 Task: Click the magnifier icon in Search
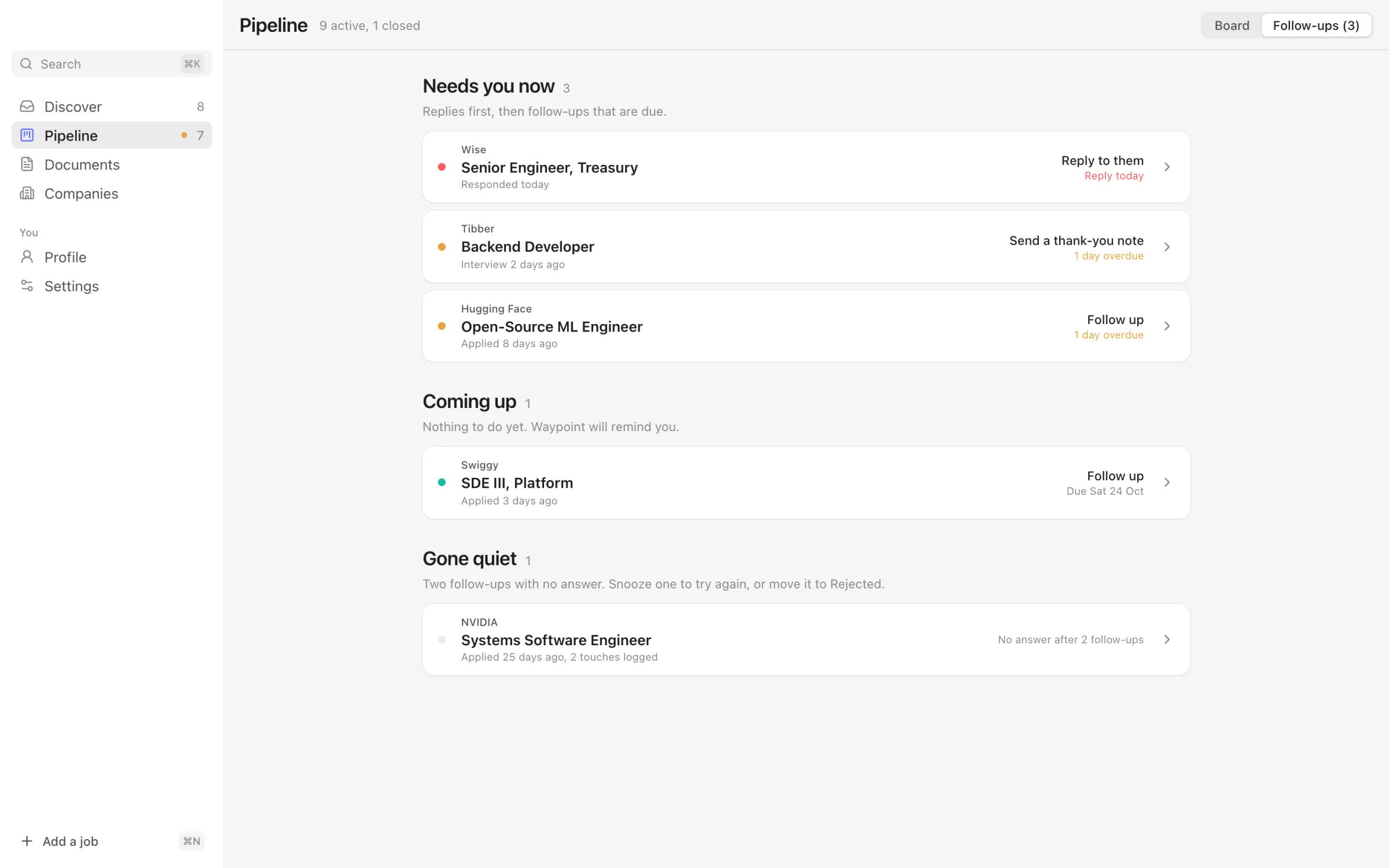point(26,64)
